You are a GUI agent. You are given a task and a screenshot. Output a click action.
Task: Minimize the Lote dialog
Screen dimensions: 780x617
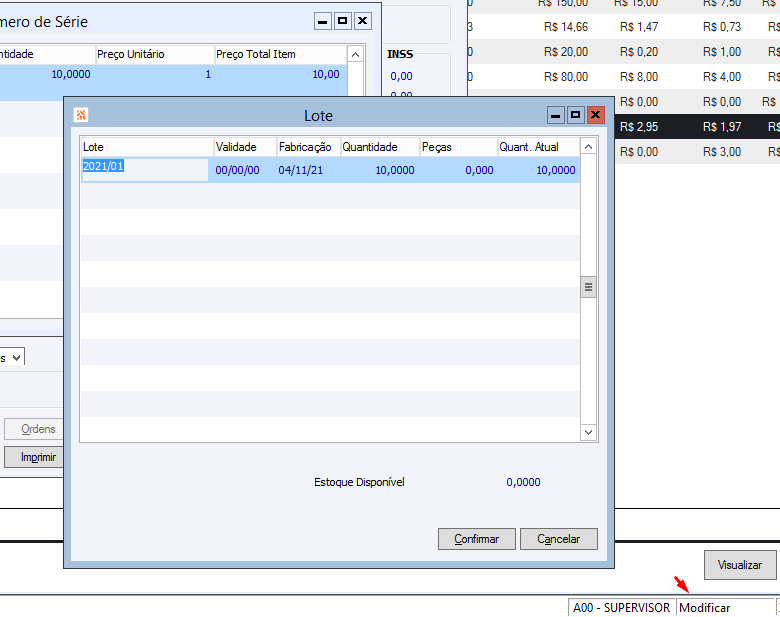[556, 115]
